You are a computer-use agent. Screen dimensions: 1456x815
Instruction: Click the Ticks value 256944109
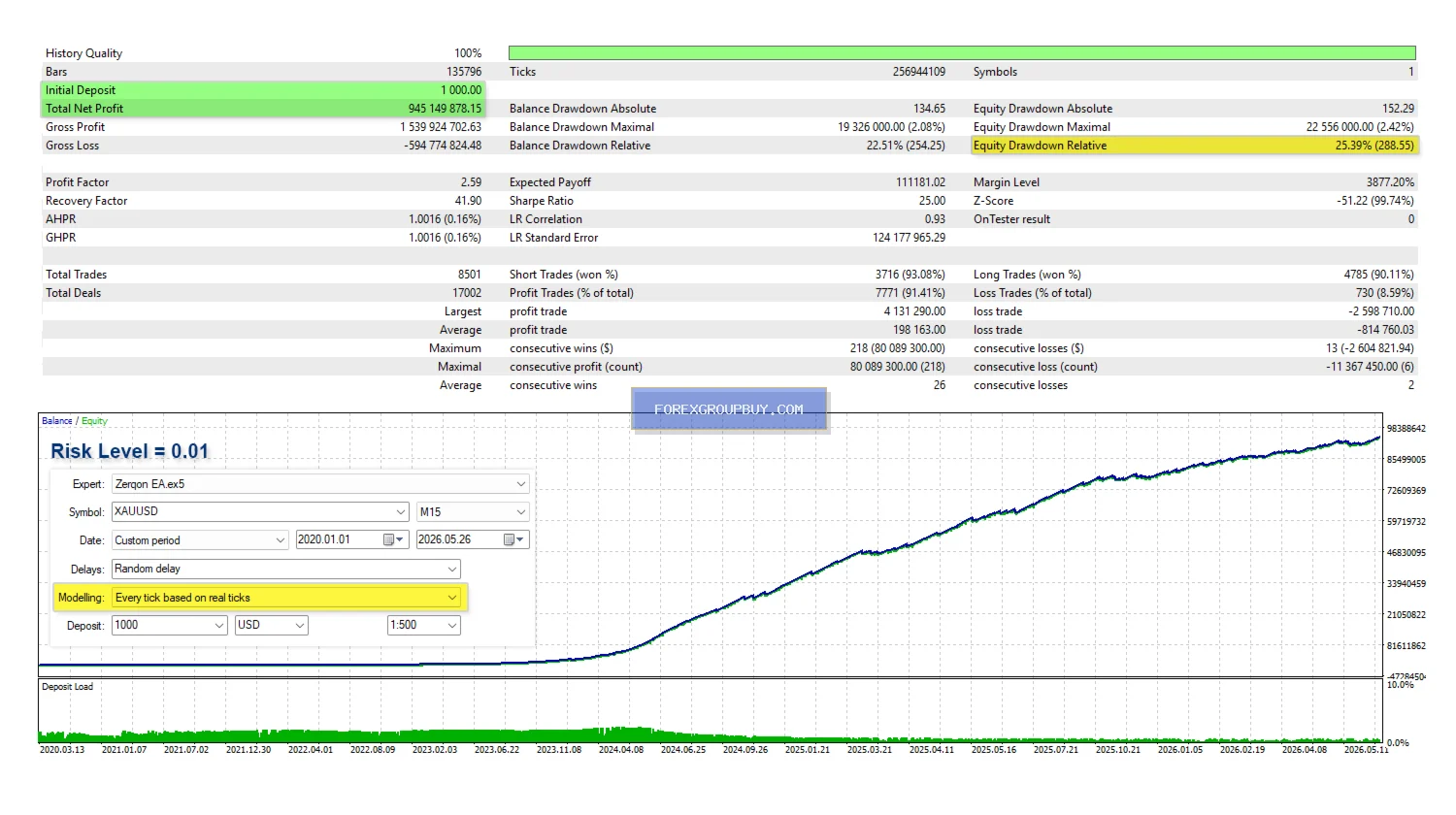[919, 72]
